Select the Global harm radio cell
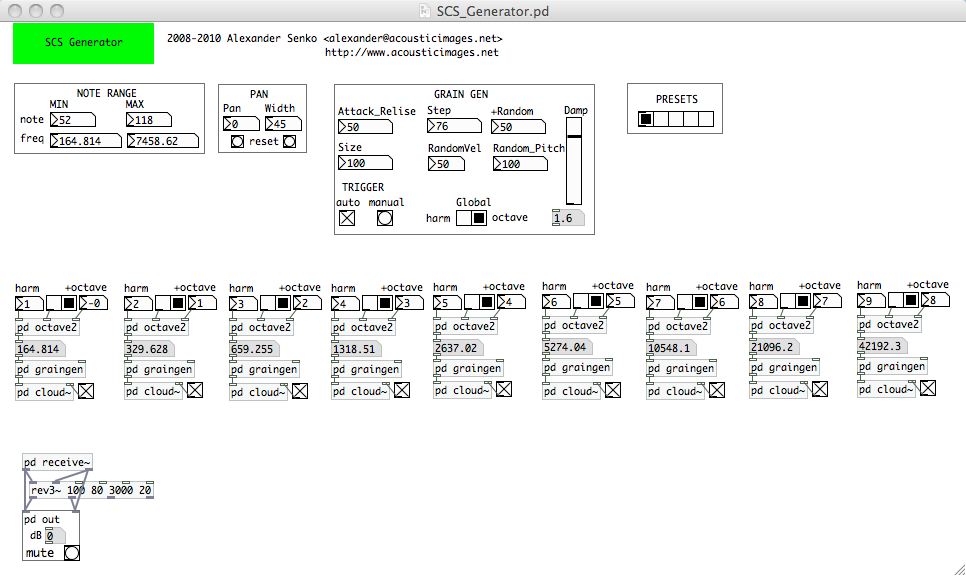966x576 pixels. coord(464,217)
